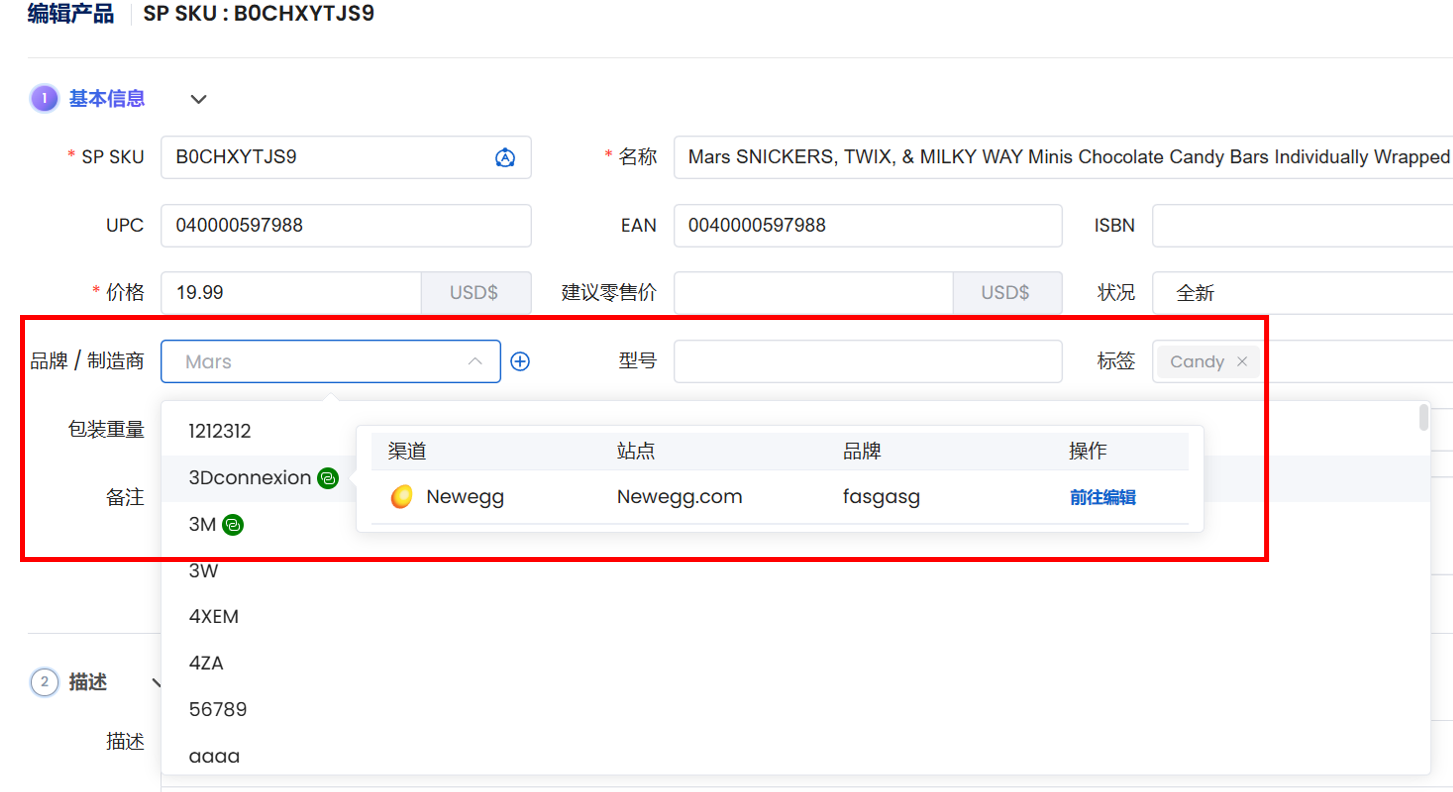The height and width of the screenshot is (792, 1453).
Task: Remove the Candy tag
Action: 1242,362
